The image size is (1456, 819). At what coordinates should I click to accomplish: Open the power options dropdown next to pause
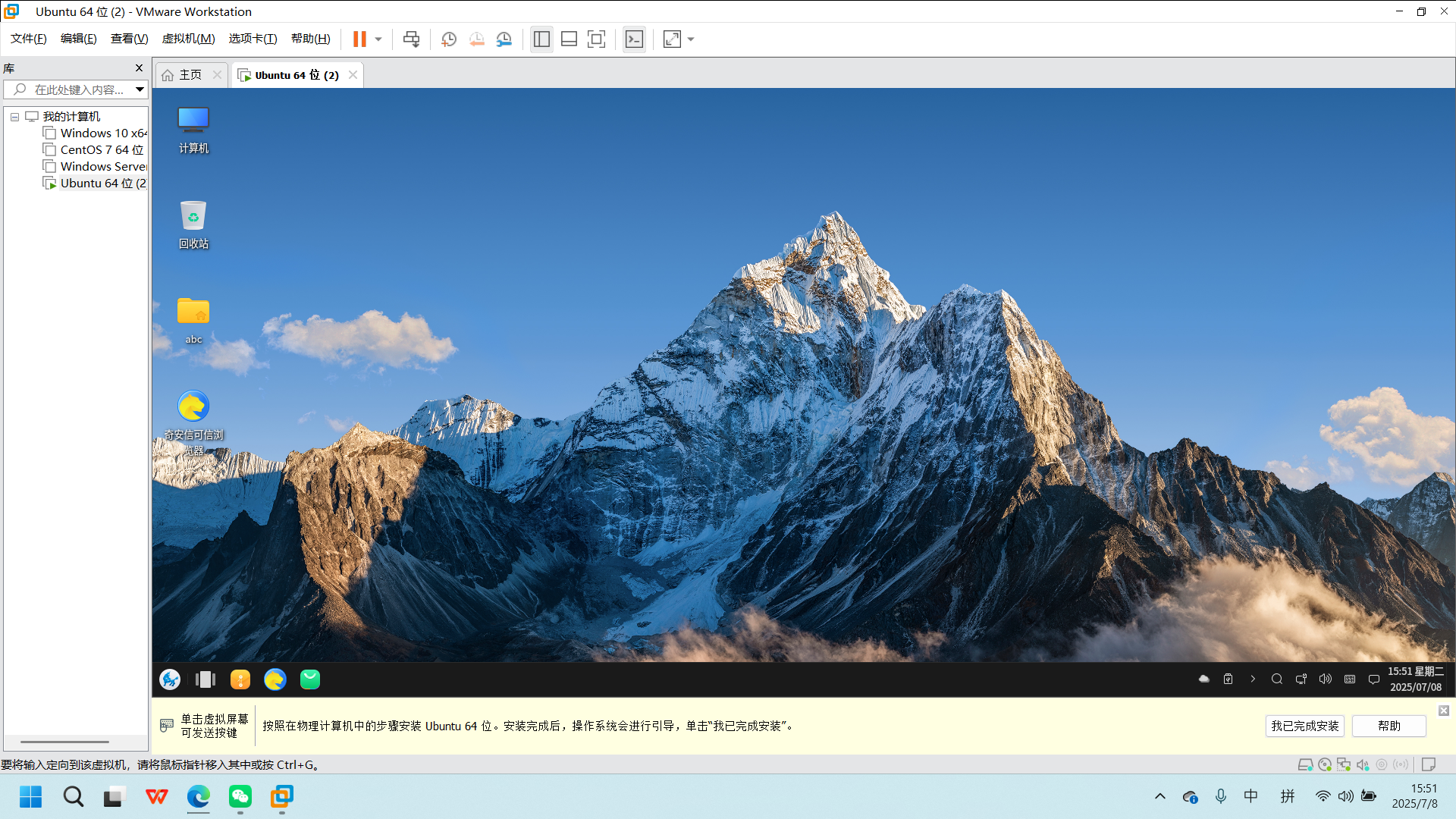click(x=378, y=39)
